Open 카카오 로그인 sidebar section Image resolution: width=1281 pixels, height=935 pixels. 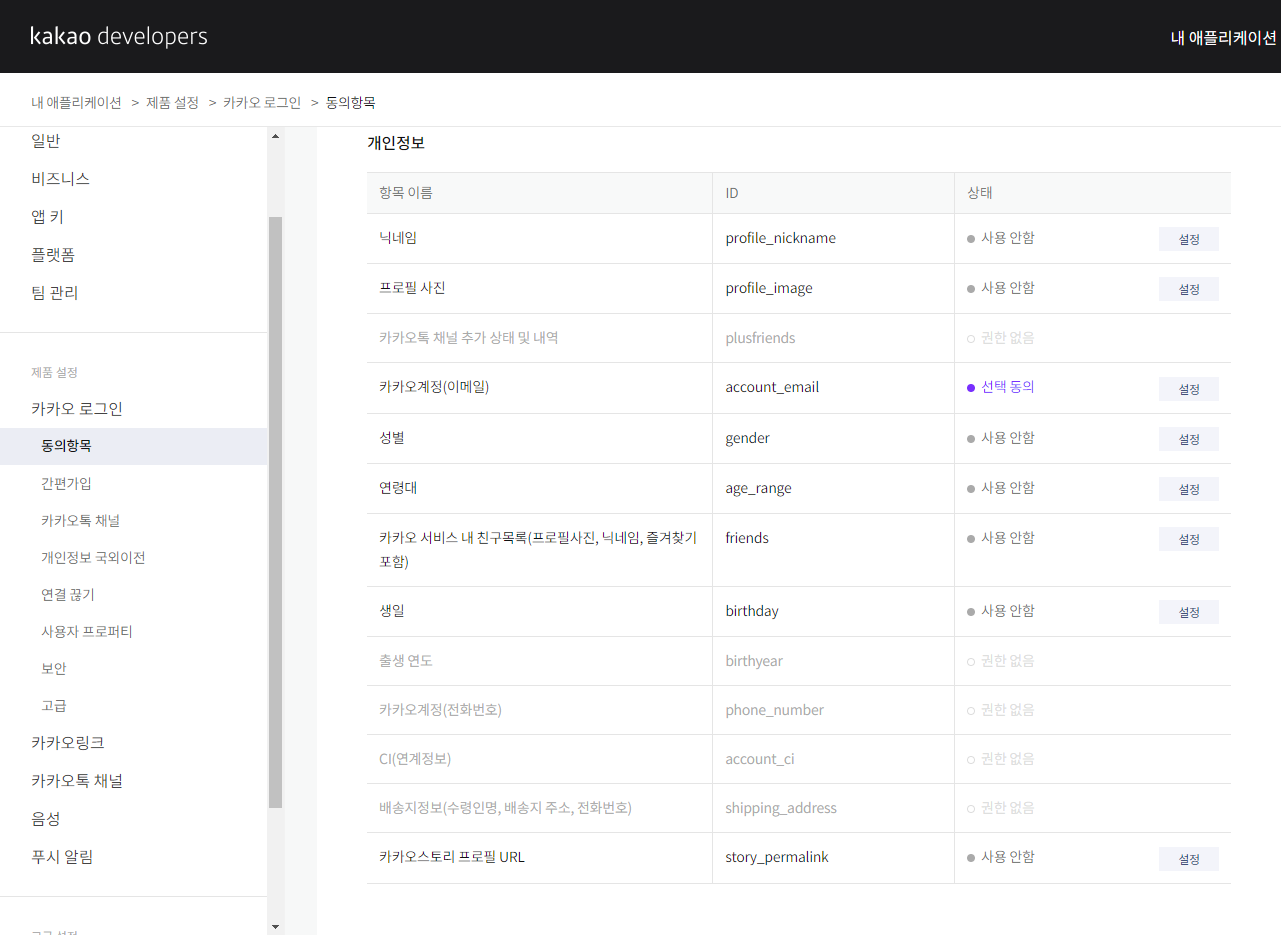[77, 409]
